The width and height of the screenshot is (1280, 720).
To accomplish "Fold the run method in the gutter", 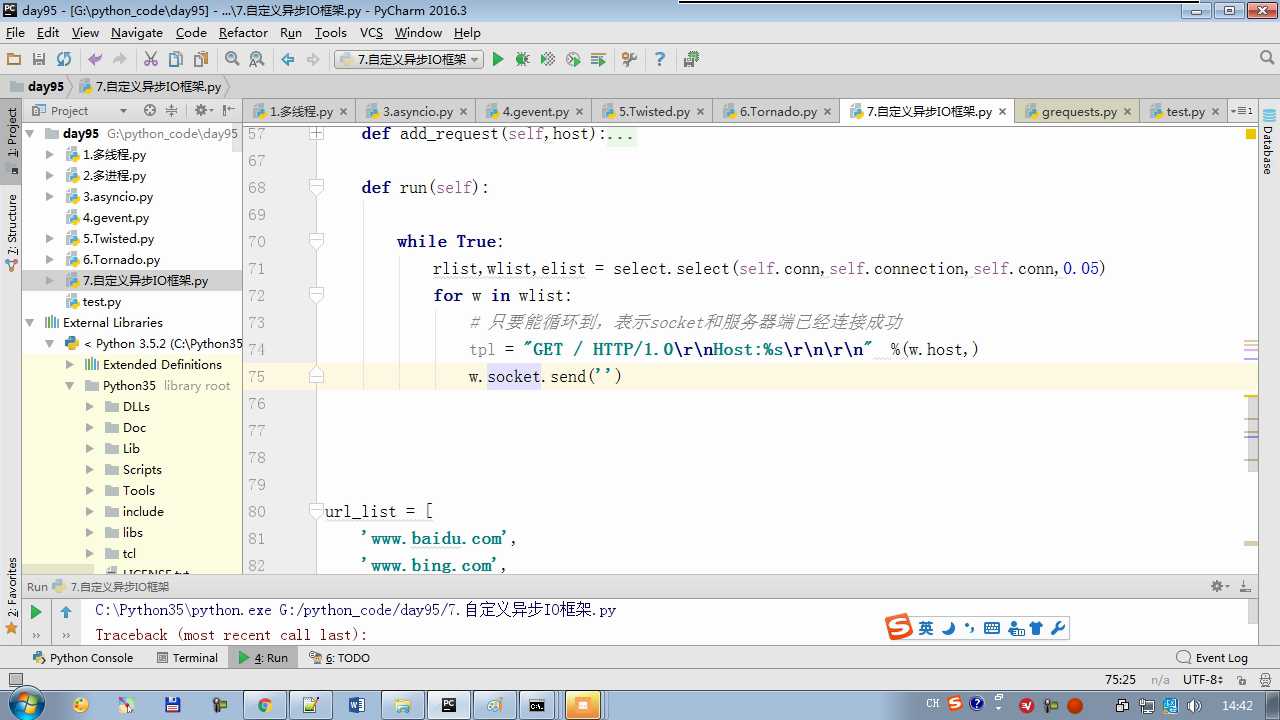I will pyautogui.click(x=317, y=187).
